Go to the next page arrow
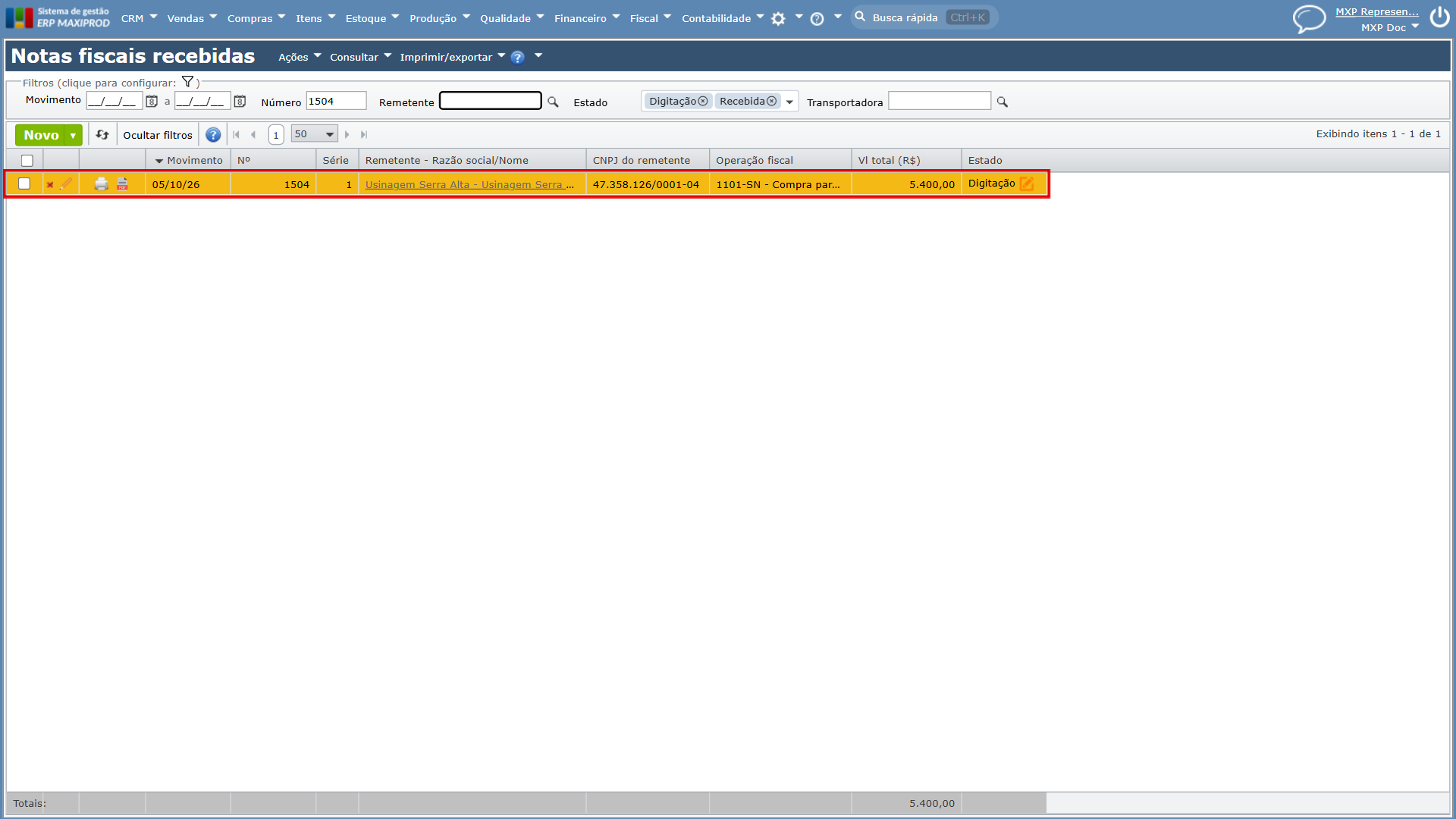This screenshot has width=1456, height=819. point(347,134)
